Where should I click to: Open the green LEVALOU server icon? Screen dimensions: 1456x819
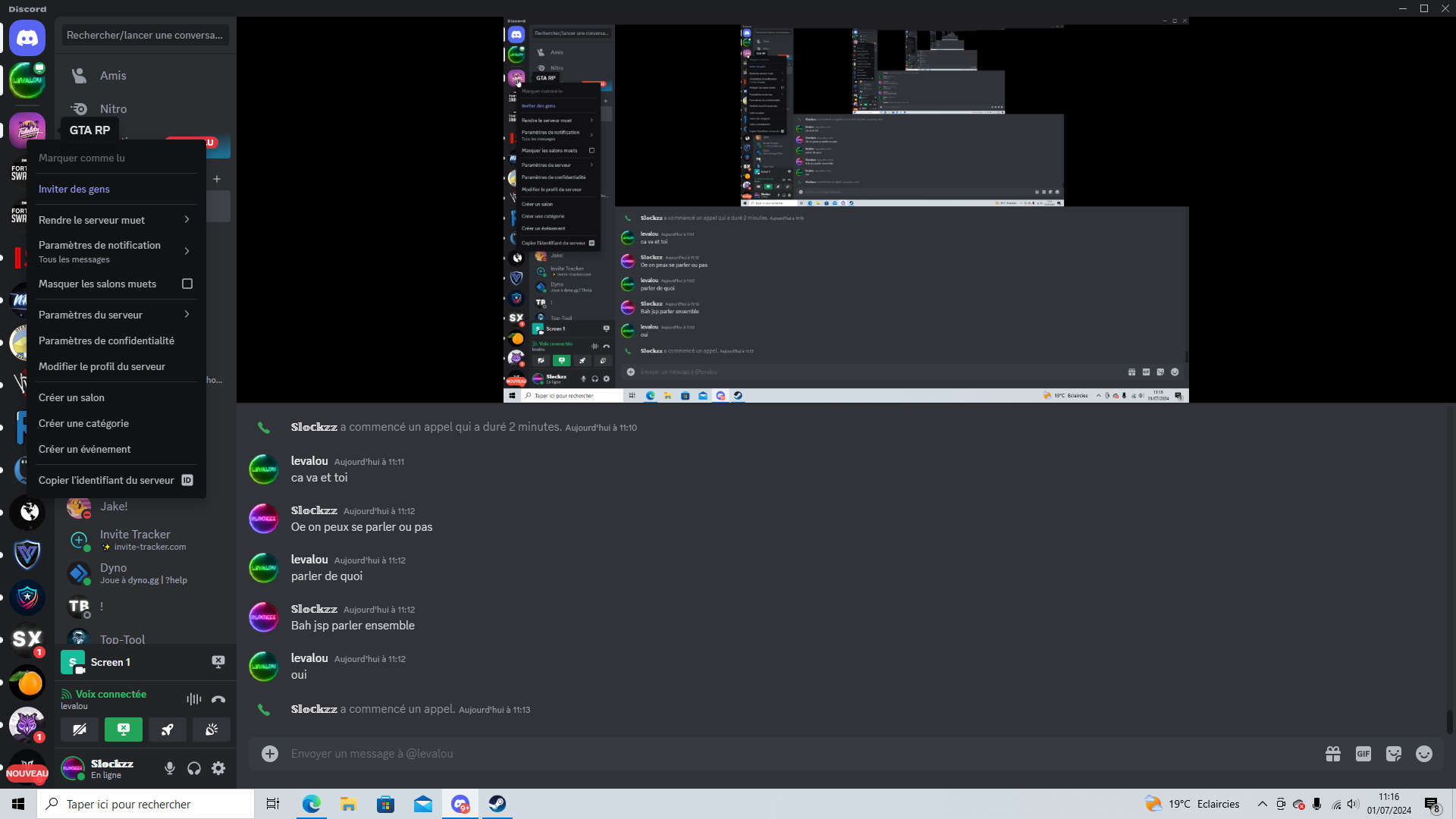point(27,80)
